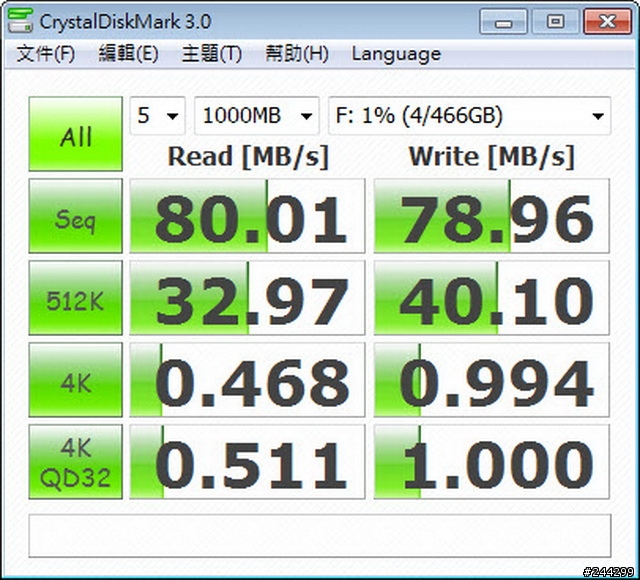Click the 4K QD32 read result 0.511
The width and height of the screenshot is (640, 580).
(x=247, y=462)
